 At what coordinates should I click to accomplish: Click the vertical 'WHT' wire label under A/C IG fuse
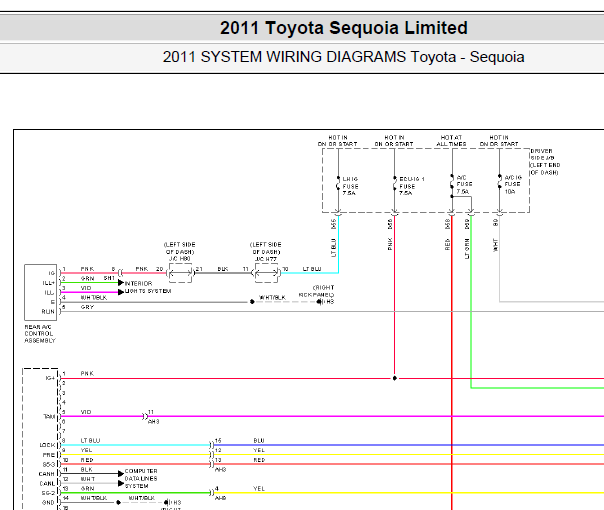click(x=495, y=245)
